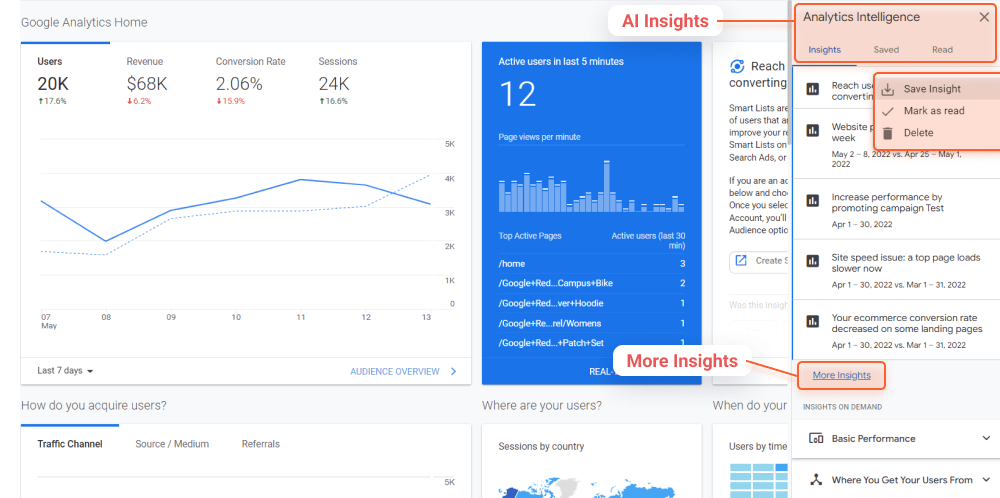Click the /Google+Red...Campus+Bike page row
The height and width of the screenshot is (498, 1000).
click(592, 283)
